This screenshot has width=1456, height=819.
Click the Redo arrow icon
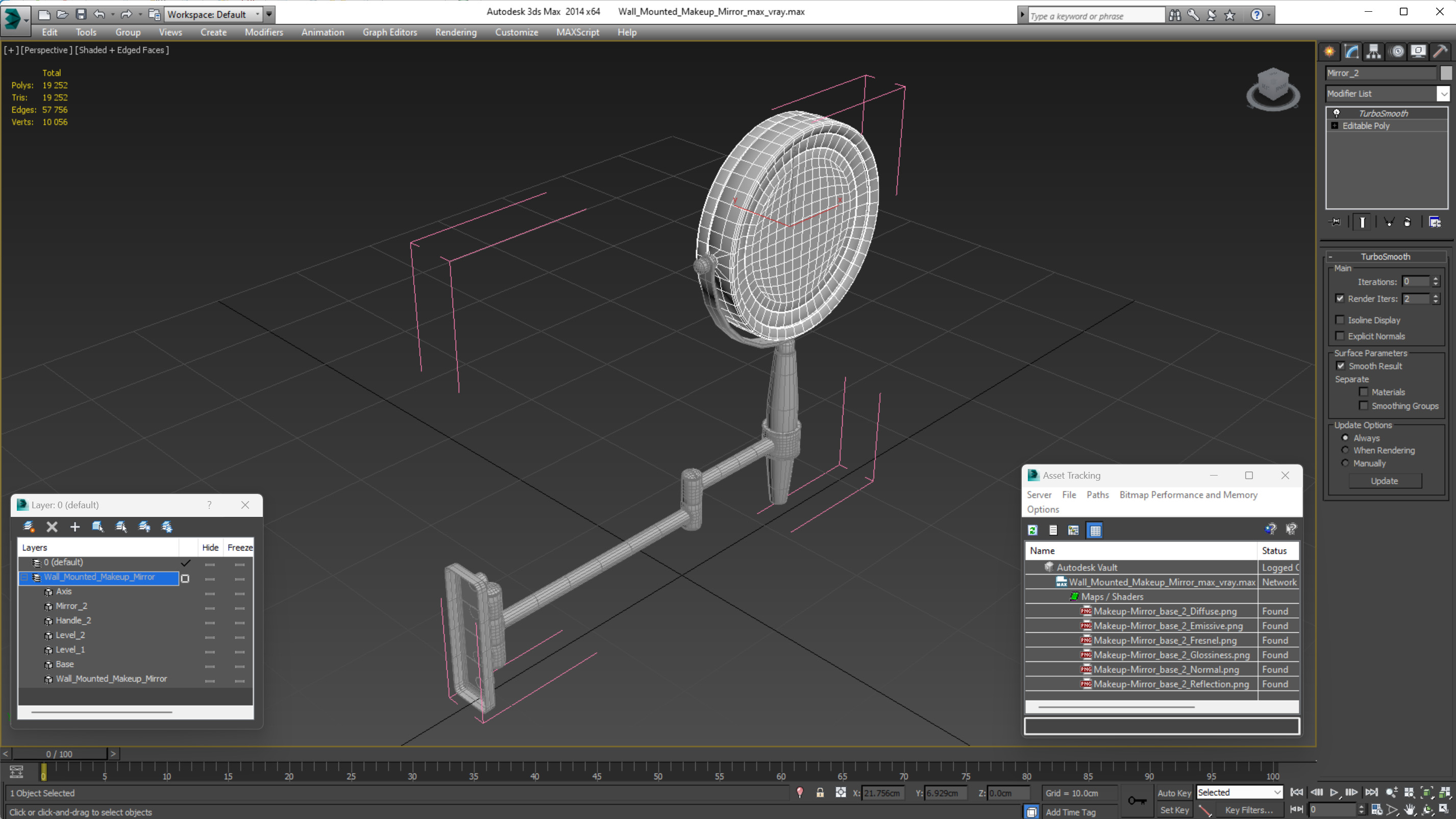(127, 14)
